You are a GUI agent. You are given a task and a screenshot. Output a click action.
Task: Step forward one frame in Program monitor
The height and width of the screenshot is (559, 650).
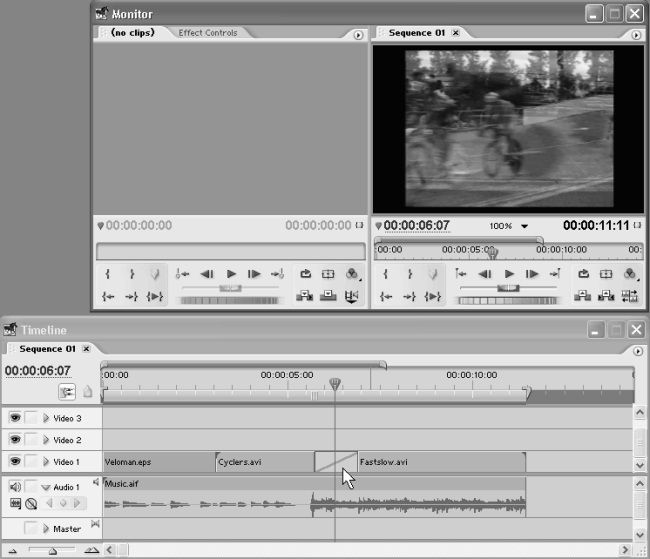[532, 274]
